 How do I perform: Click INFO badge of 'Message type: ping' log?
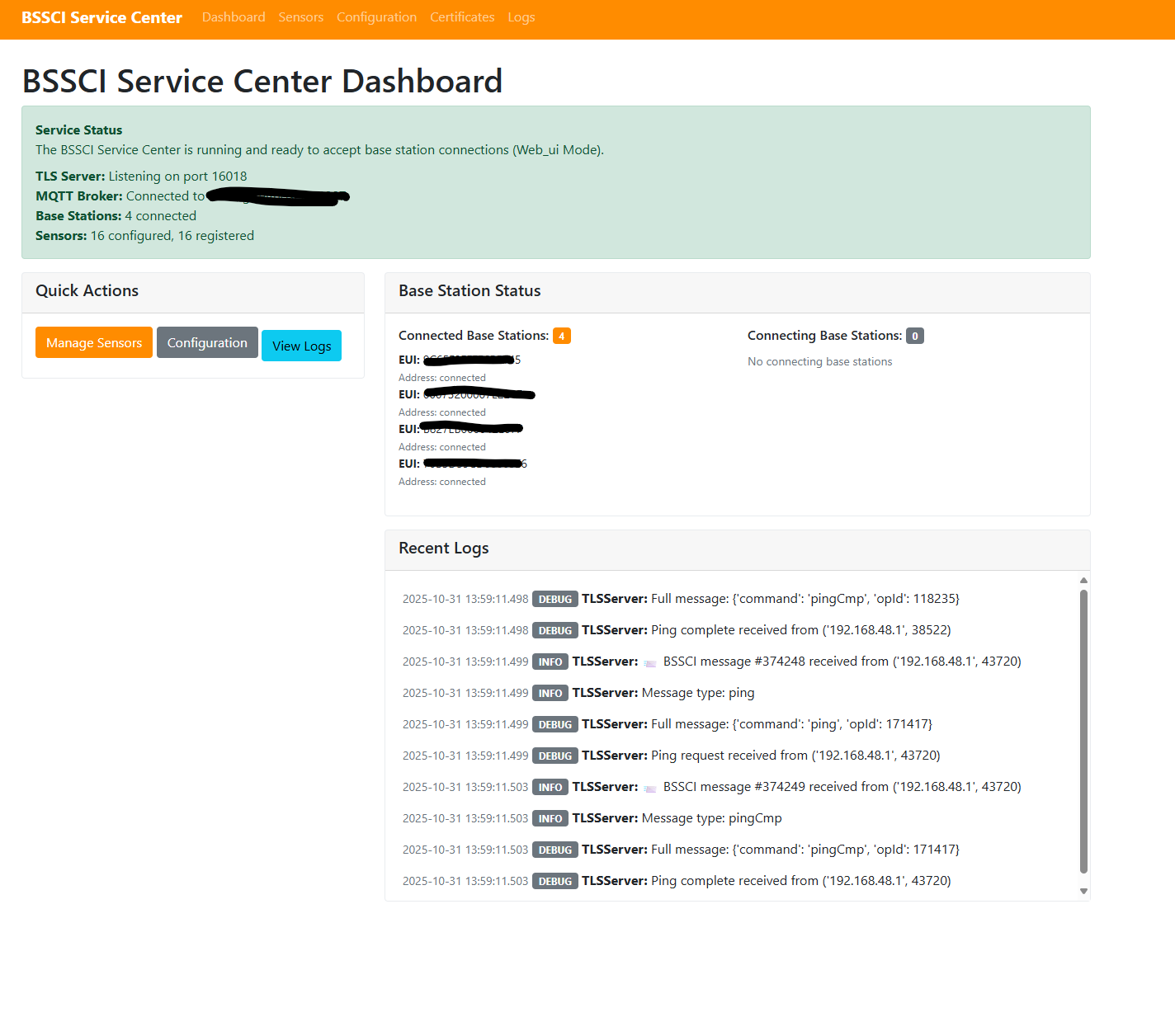pyautogui.click(x=550, y=693)
